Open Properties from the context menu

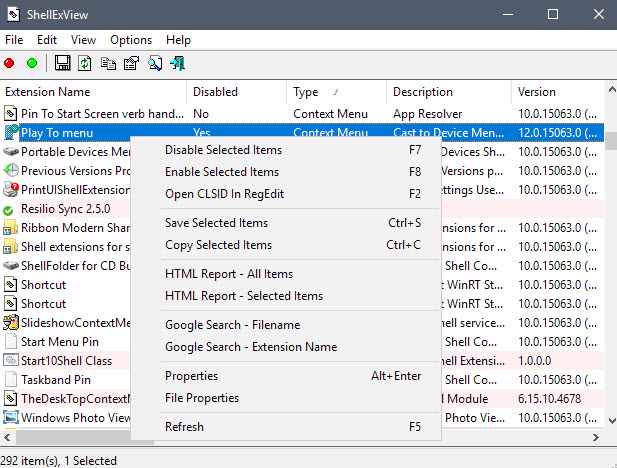[x=286, y=376]
